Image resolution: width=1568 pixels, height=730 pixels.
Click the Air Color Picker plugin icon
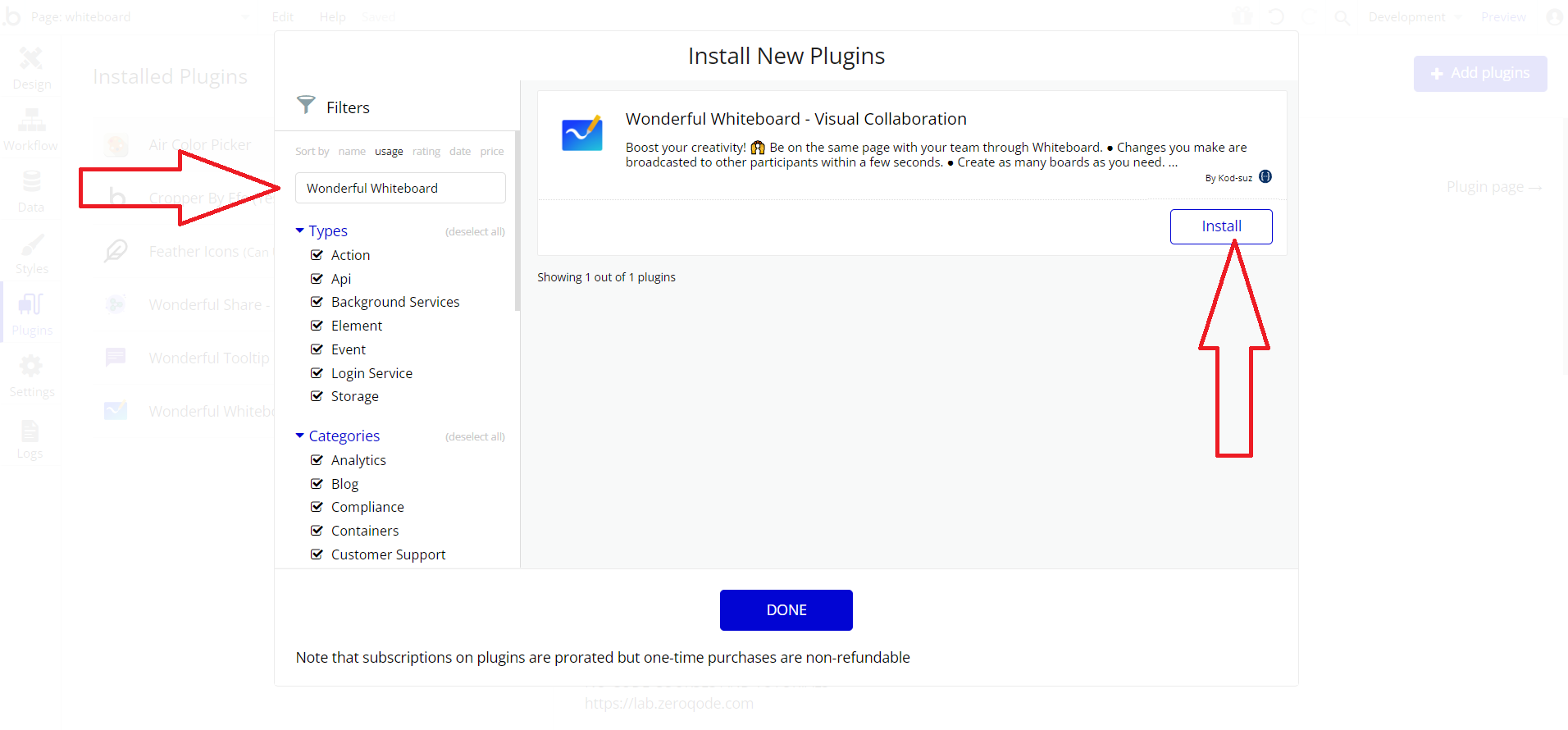(116, 145)
